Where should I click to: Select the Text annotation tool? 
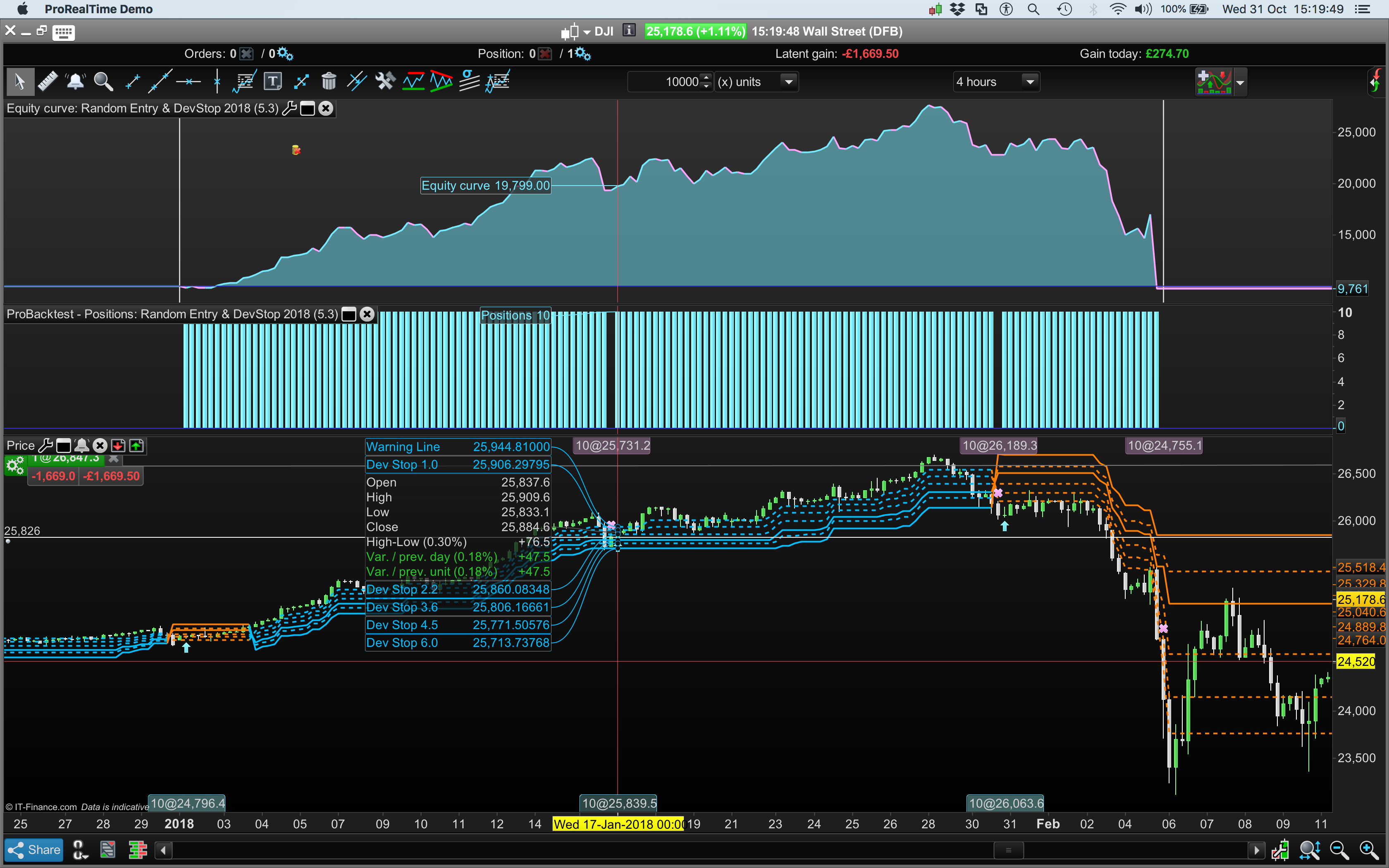(x=273, y=81)
